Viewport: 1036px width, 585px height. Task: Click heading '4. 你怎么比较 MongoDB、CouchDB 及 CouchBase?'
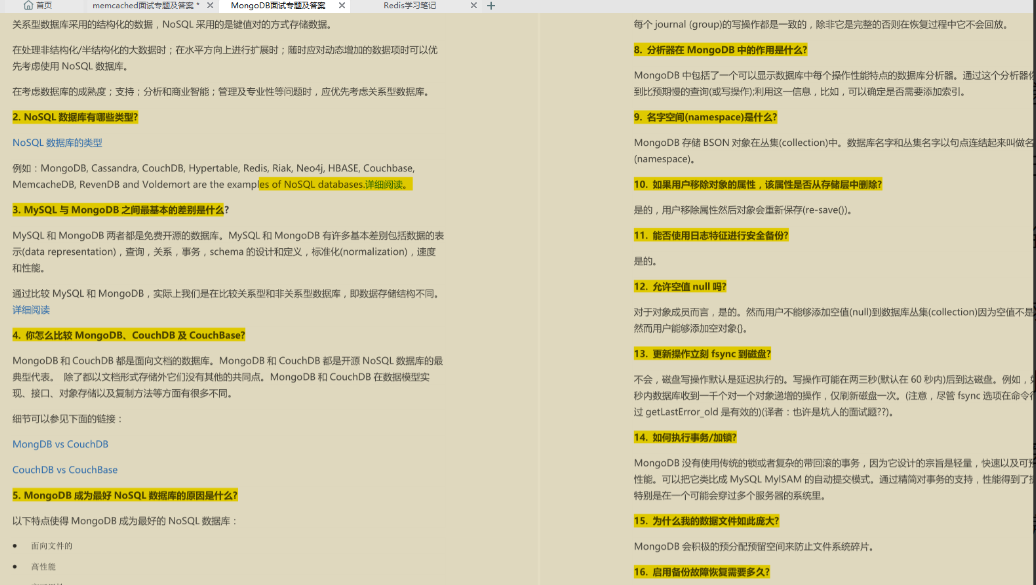click(x=129, y=335)
